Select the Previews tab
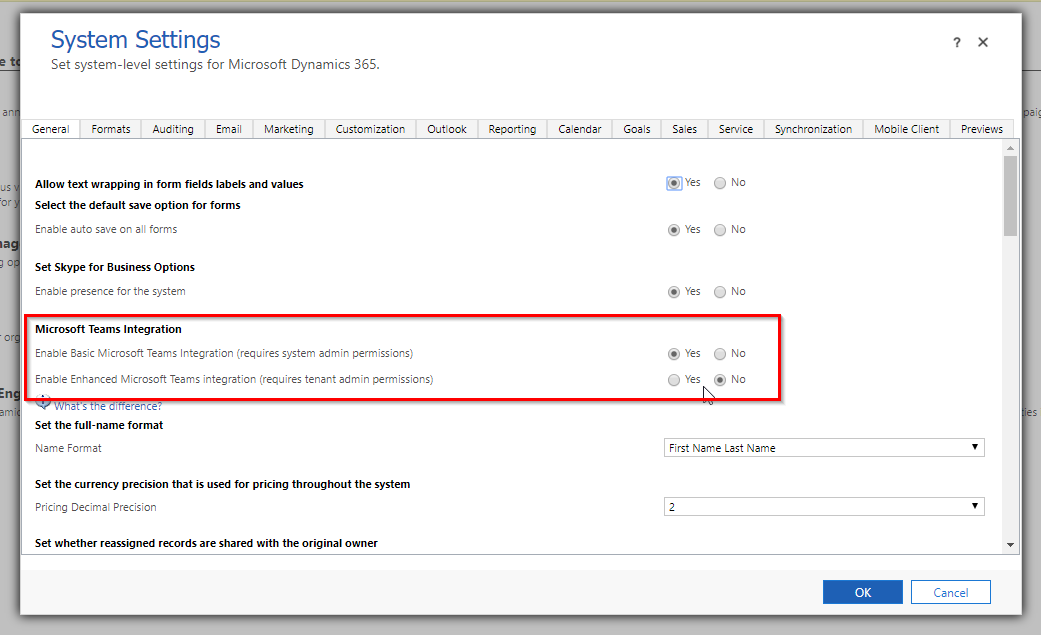1041x635 pixels. [x=982, y=129]
